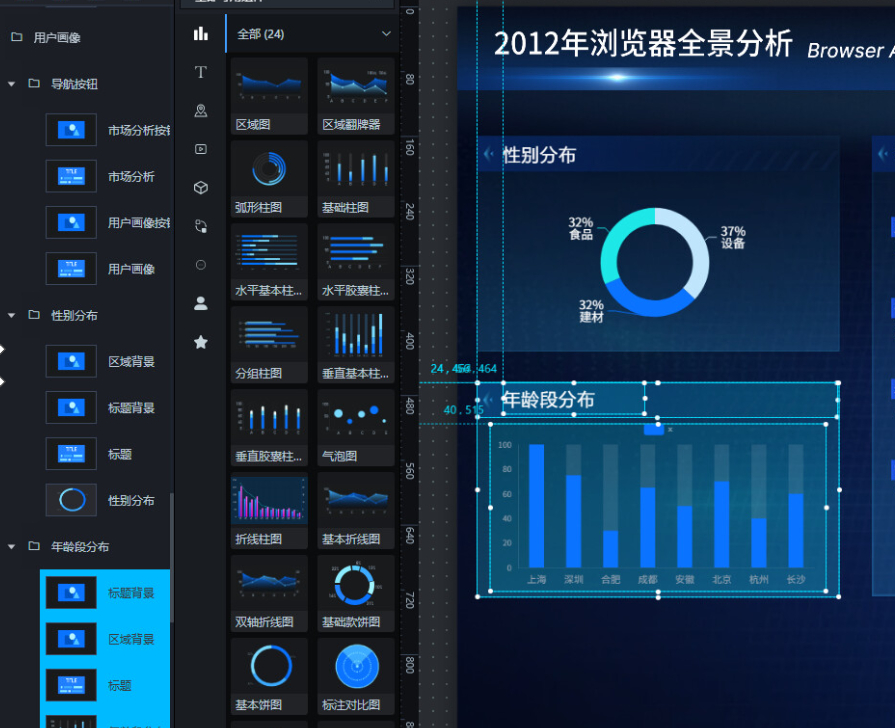Click the 2012年浏览器全景分析 dashboard title

tap(643, 43)
